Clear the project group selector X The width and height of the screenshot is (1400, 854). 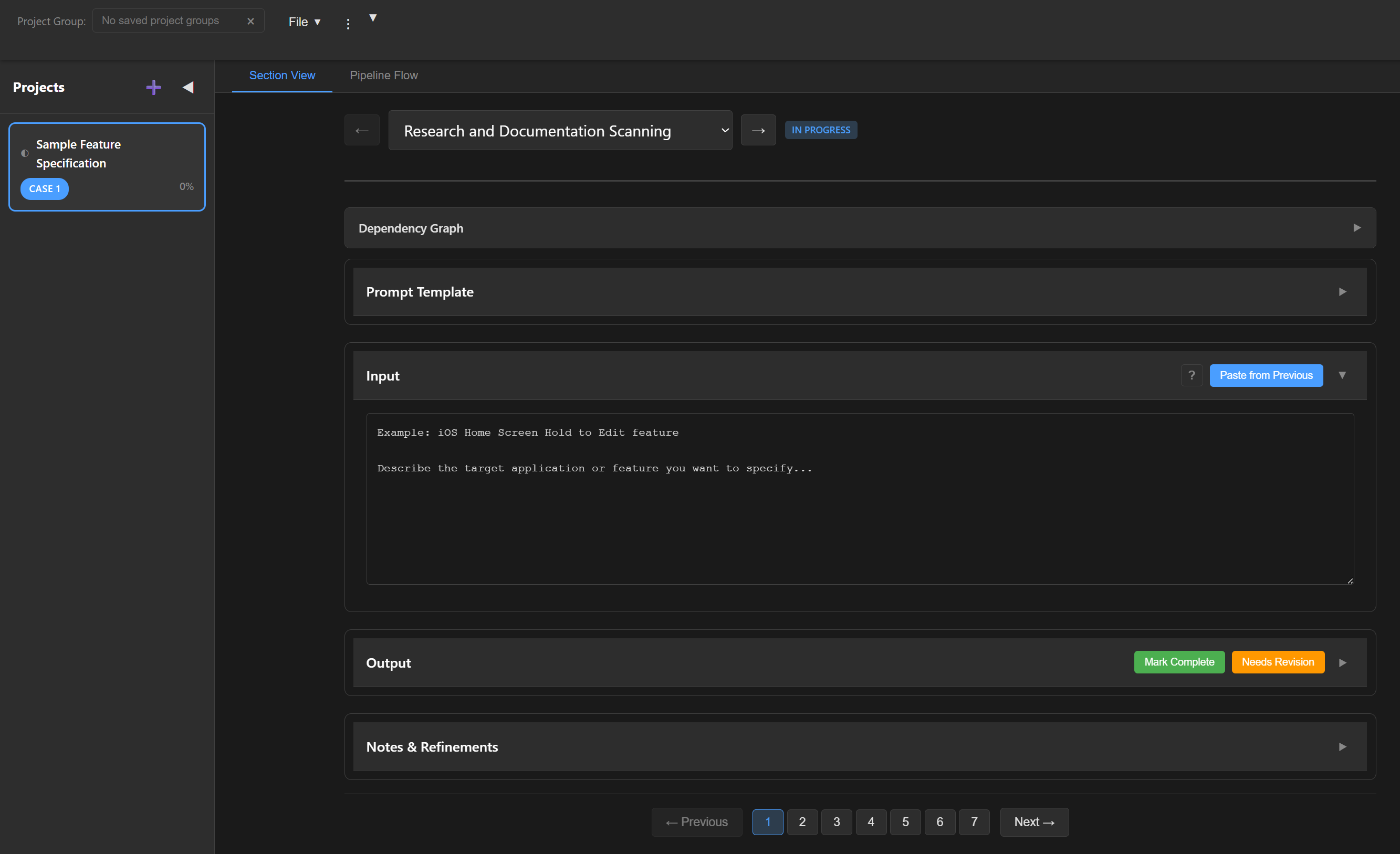coord(250,21)
